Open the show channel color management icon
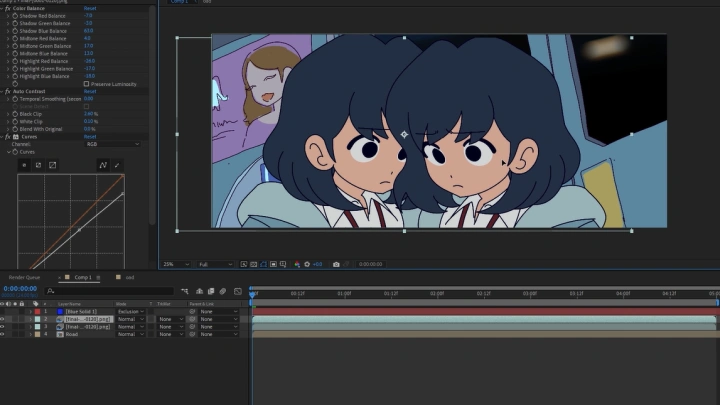The image size is (720, 405). (297, 264)
